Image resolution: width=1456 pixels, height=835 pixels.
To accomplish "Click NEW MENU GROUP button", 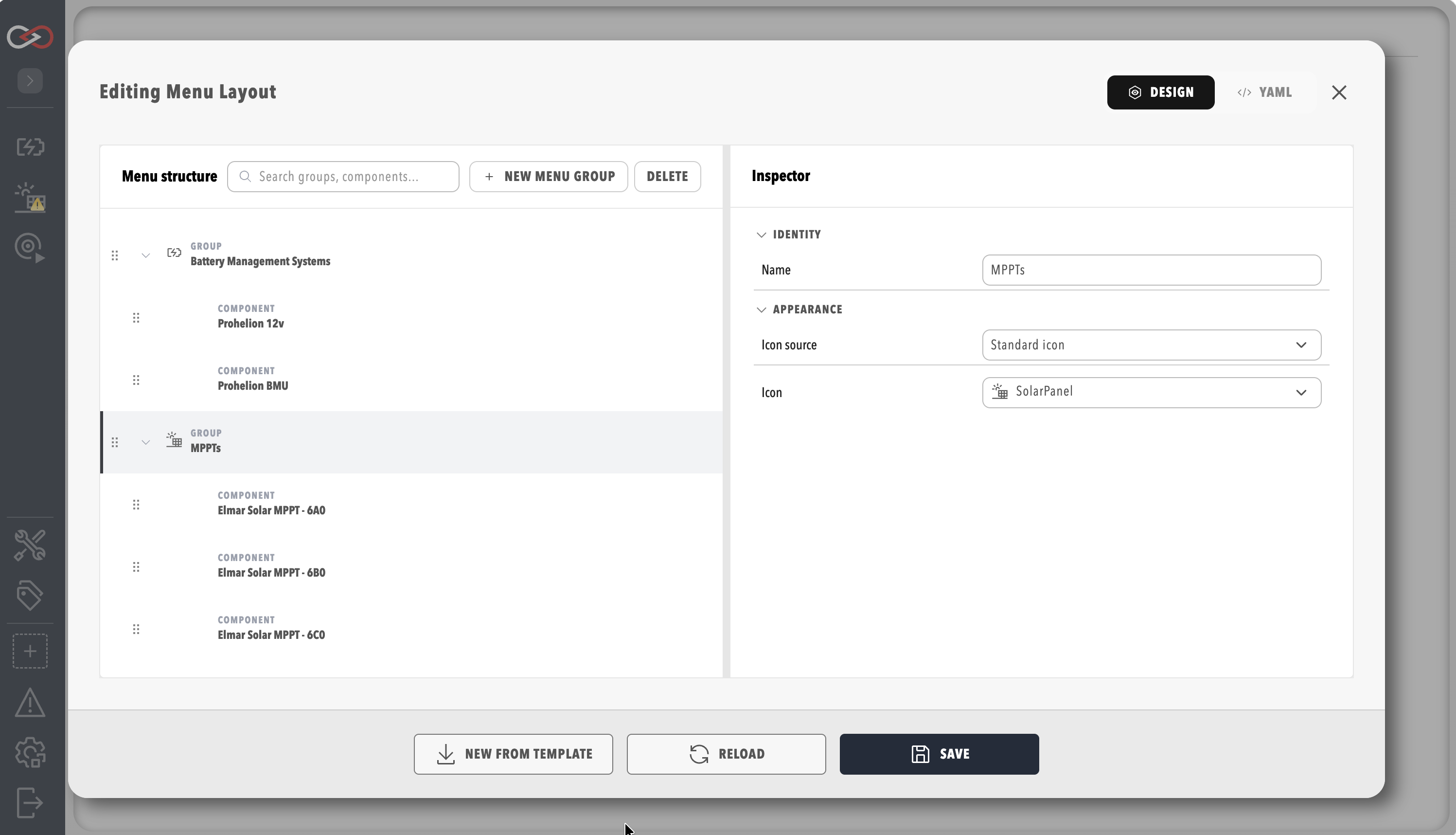I will pyautogui.click(x=549, y=177).
